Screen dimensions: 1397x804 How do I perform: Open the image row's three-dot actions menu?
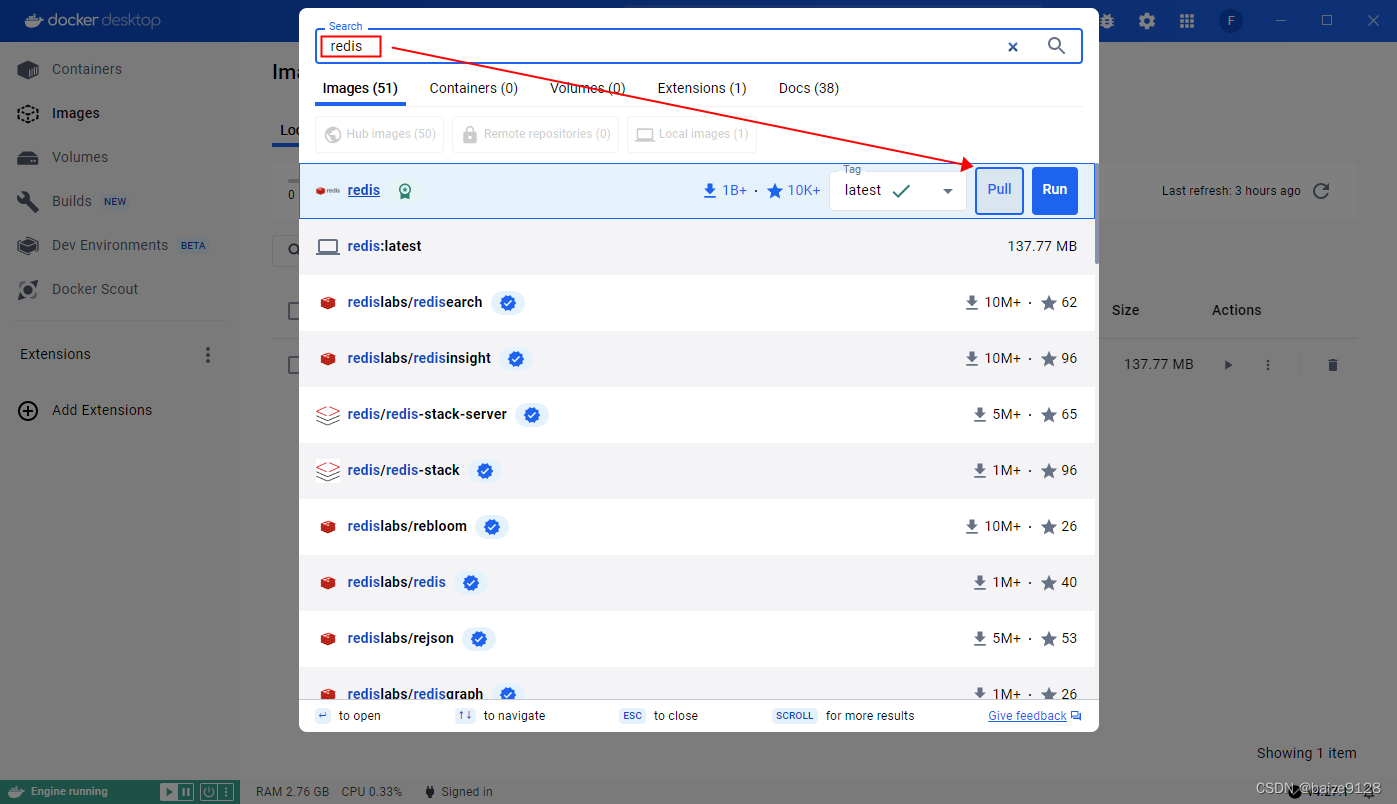[x=1268, y=365]
